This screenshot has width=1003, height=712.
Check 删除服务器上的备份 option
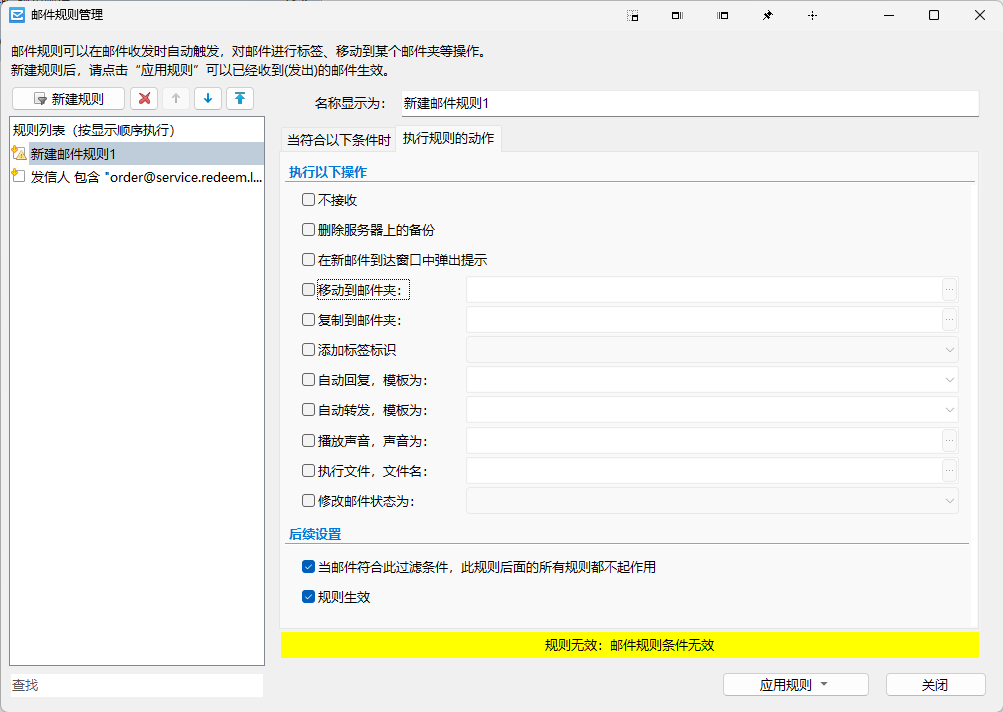click(x=308, y=230)
